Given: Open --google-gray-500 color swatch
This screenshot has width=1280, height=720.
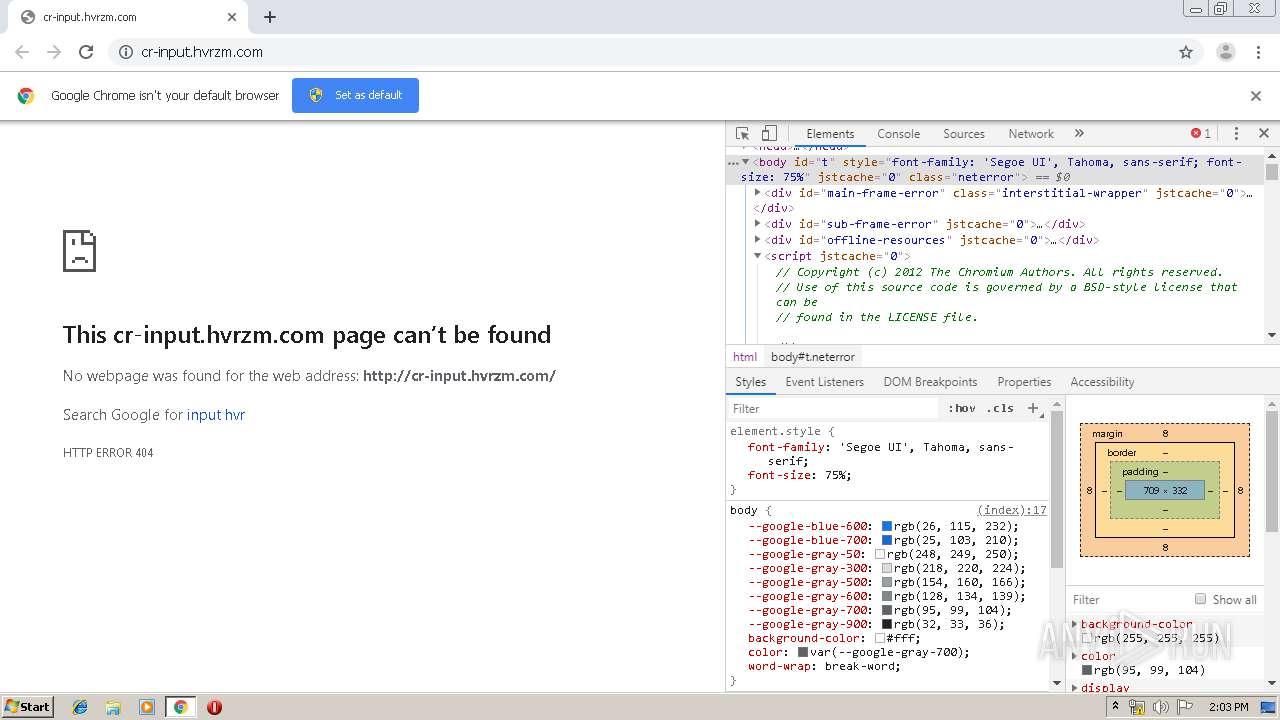Looking at the screenshot, I should point(886,582).
